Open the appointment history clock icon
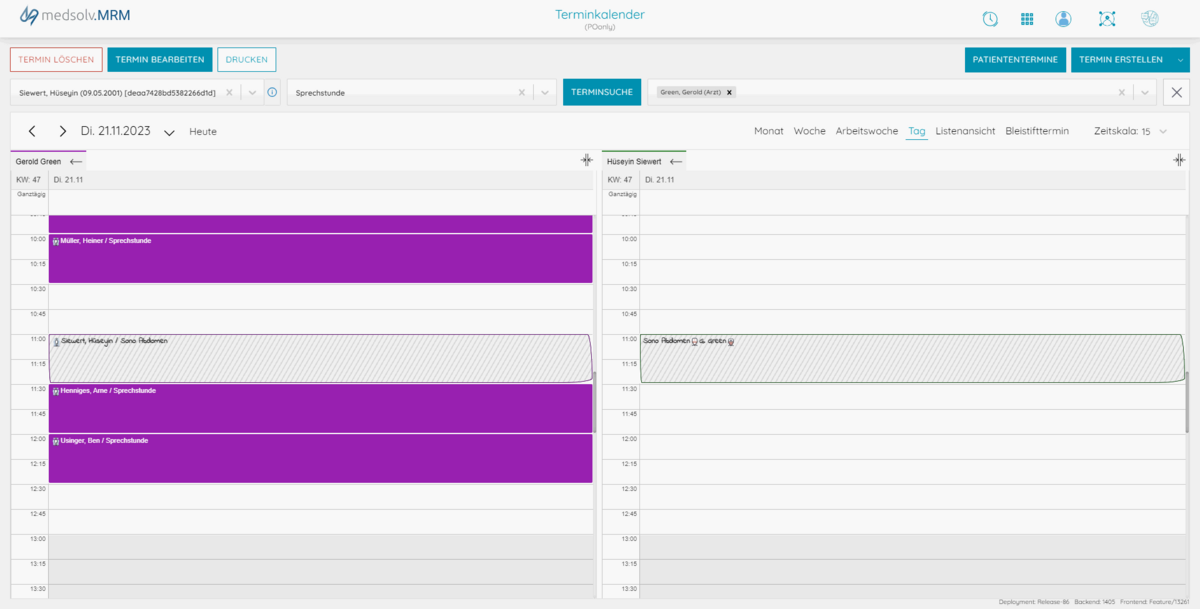1200x609 pixels. (x=990, y=19)
